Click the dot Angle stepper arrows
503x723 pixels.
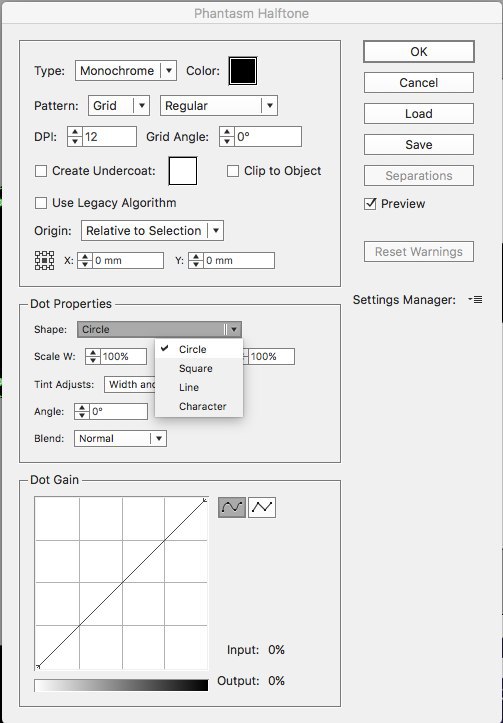click(82, 411)
